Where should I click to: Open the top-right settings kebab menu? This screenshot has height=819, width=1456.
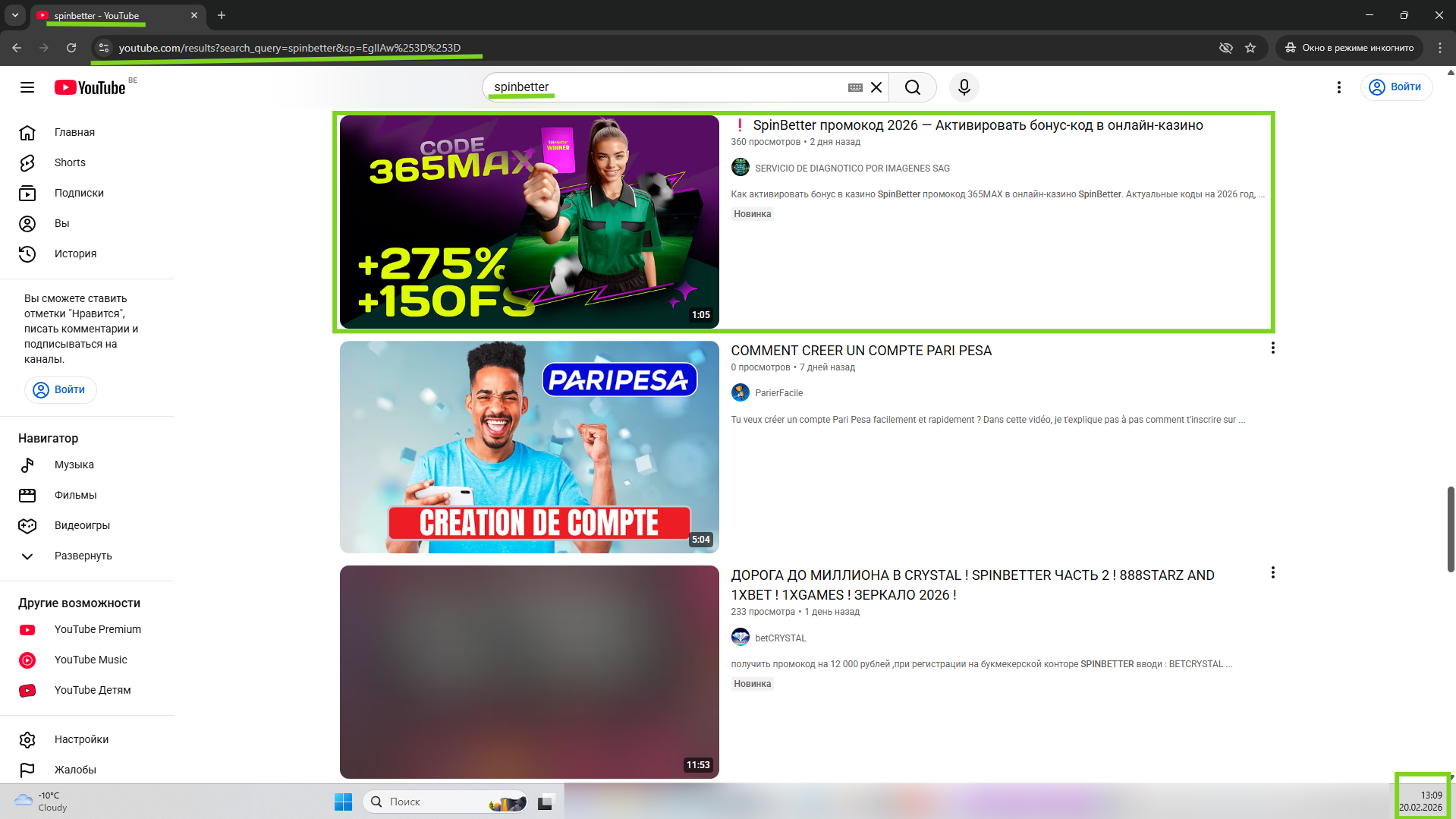[x=1339, y=87]
